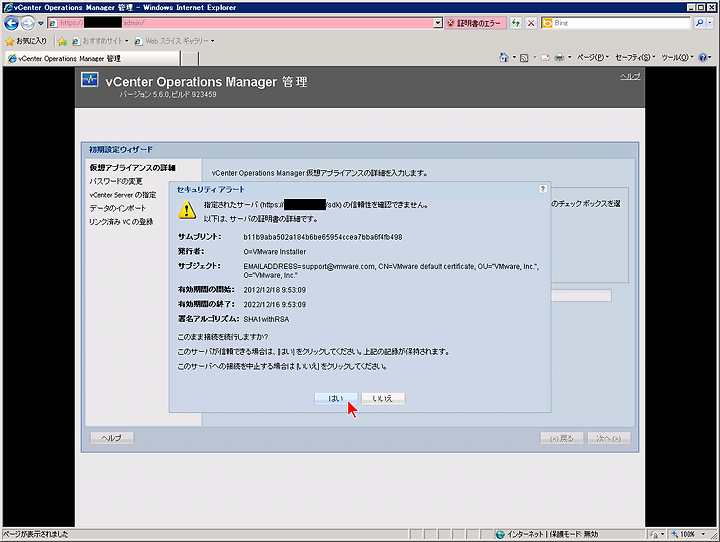Screen dimensions: 720x542
Task: Open the おすすめサイト link
Action: coord(100,41)
